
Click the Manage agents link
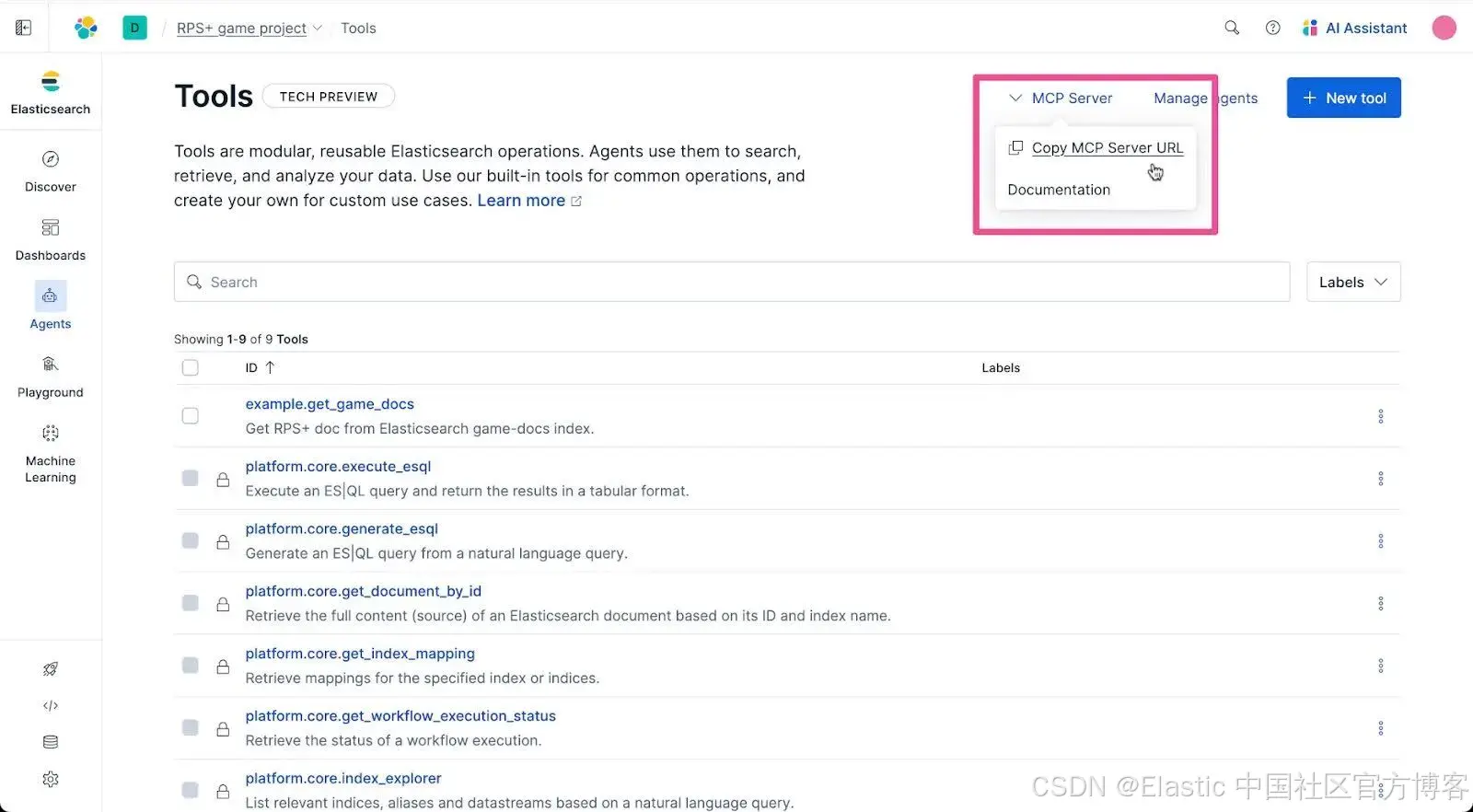1205,98
